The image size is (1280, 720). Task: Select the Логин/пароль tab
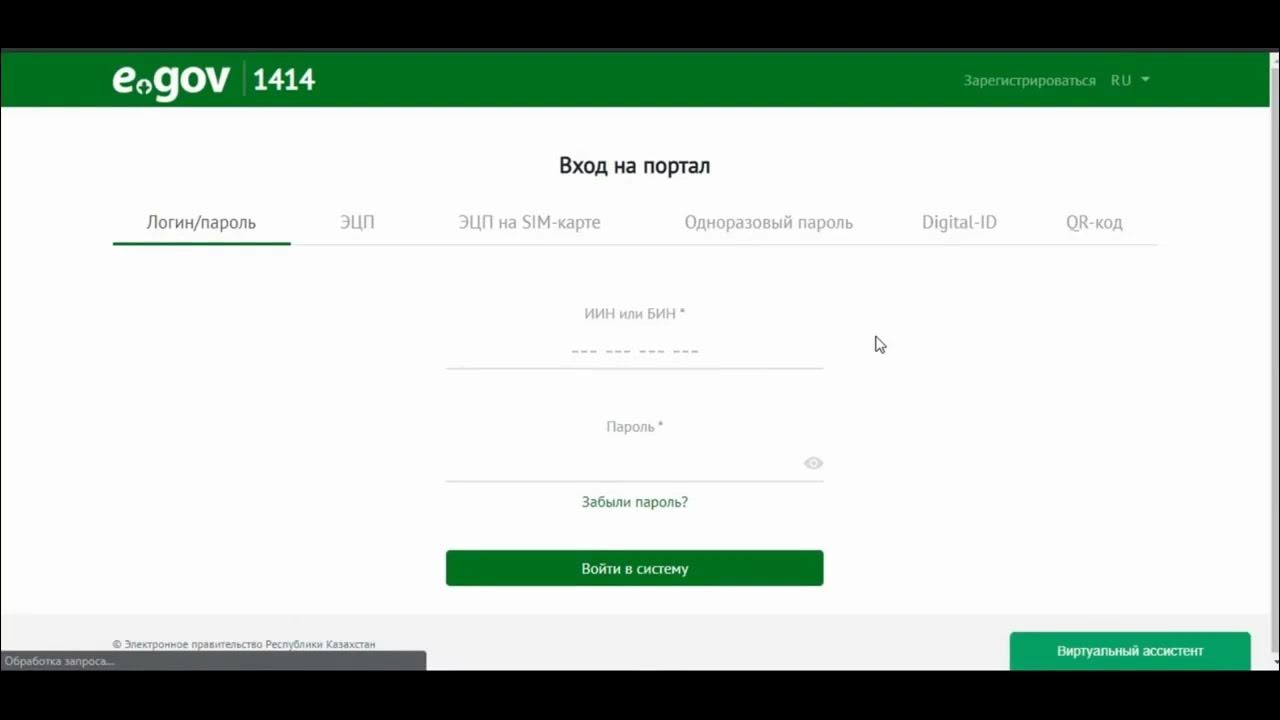coord(201,222)
